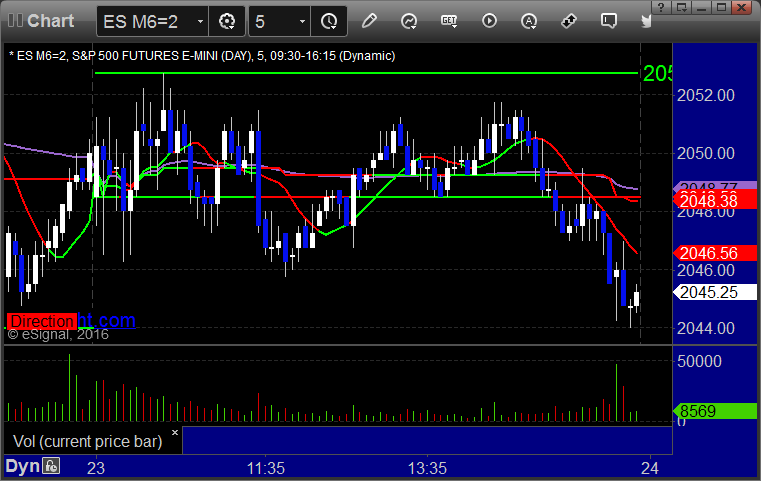Click the 2046.00 price axis label
761x481 pixels.
tap(706, 270)
